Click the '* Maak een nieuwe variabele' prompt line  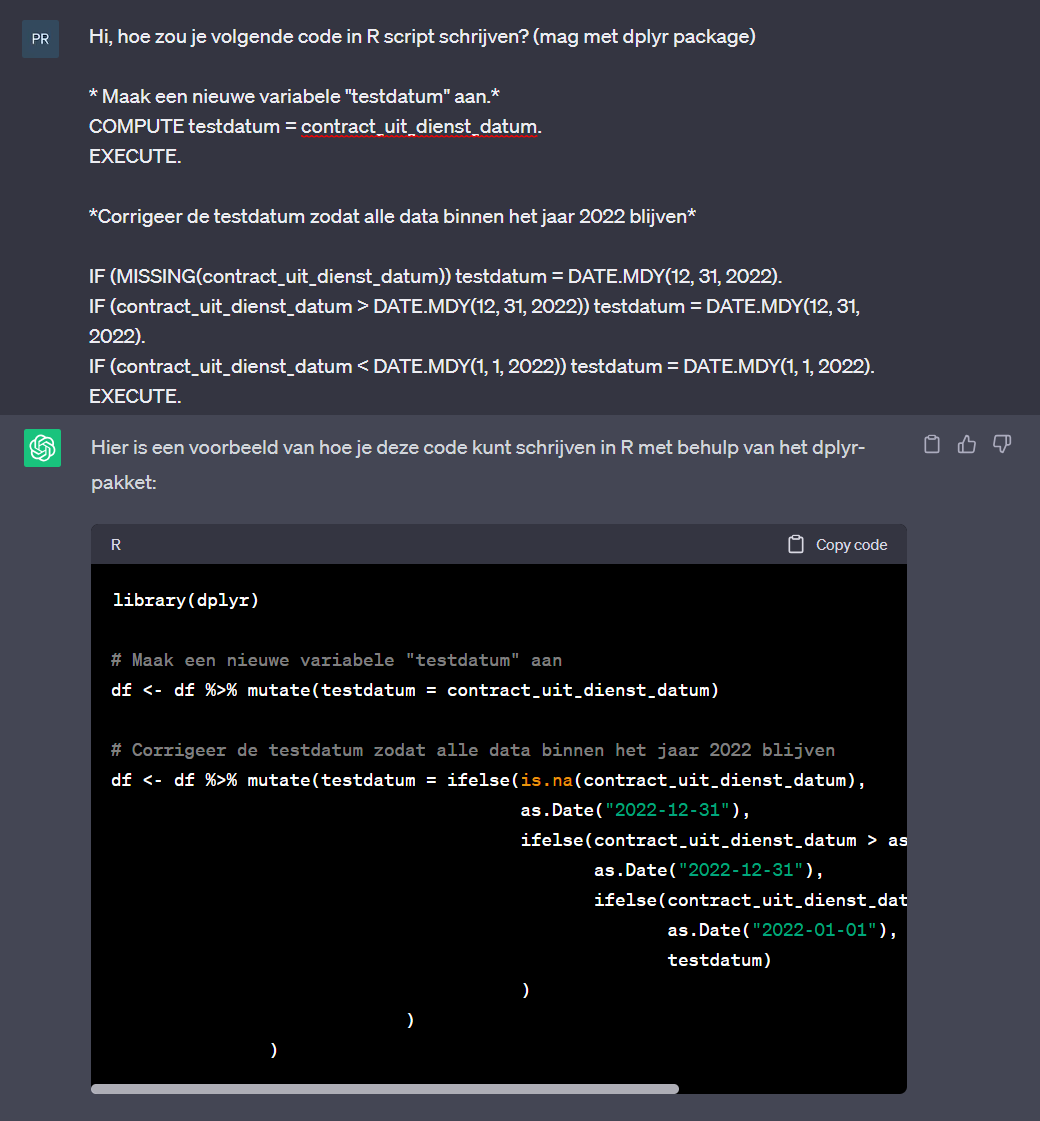[x=294, y=97]
